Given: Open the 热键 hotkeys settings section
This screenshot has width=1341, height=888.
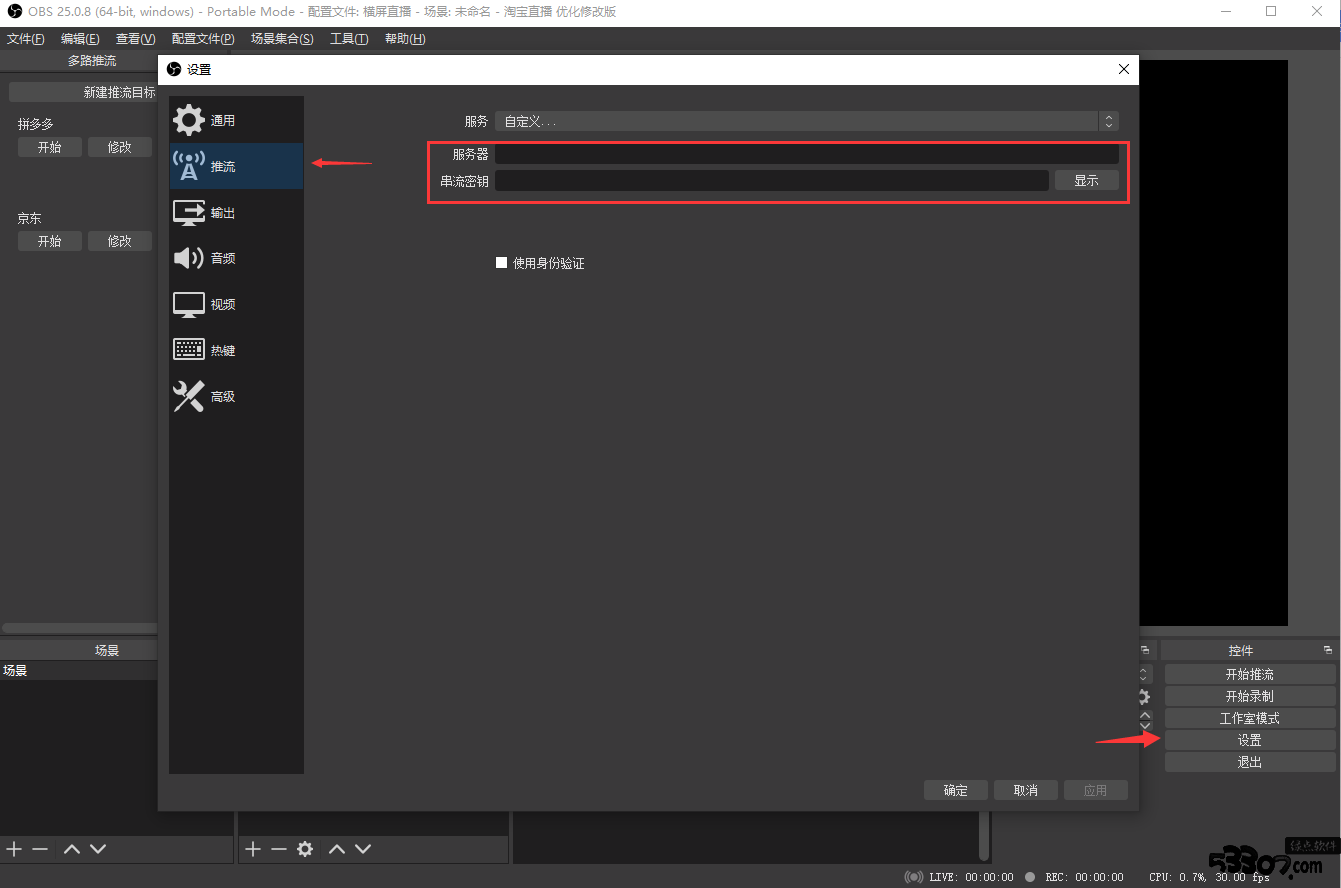Looking at the screenshot, I should (x=236, y=350).
